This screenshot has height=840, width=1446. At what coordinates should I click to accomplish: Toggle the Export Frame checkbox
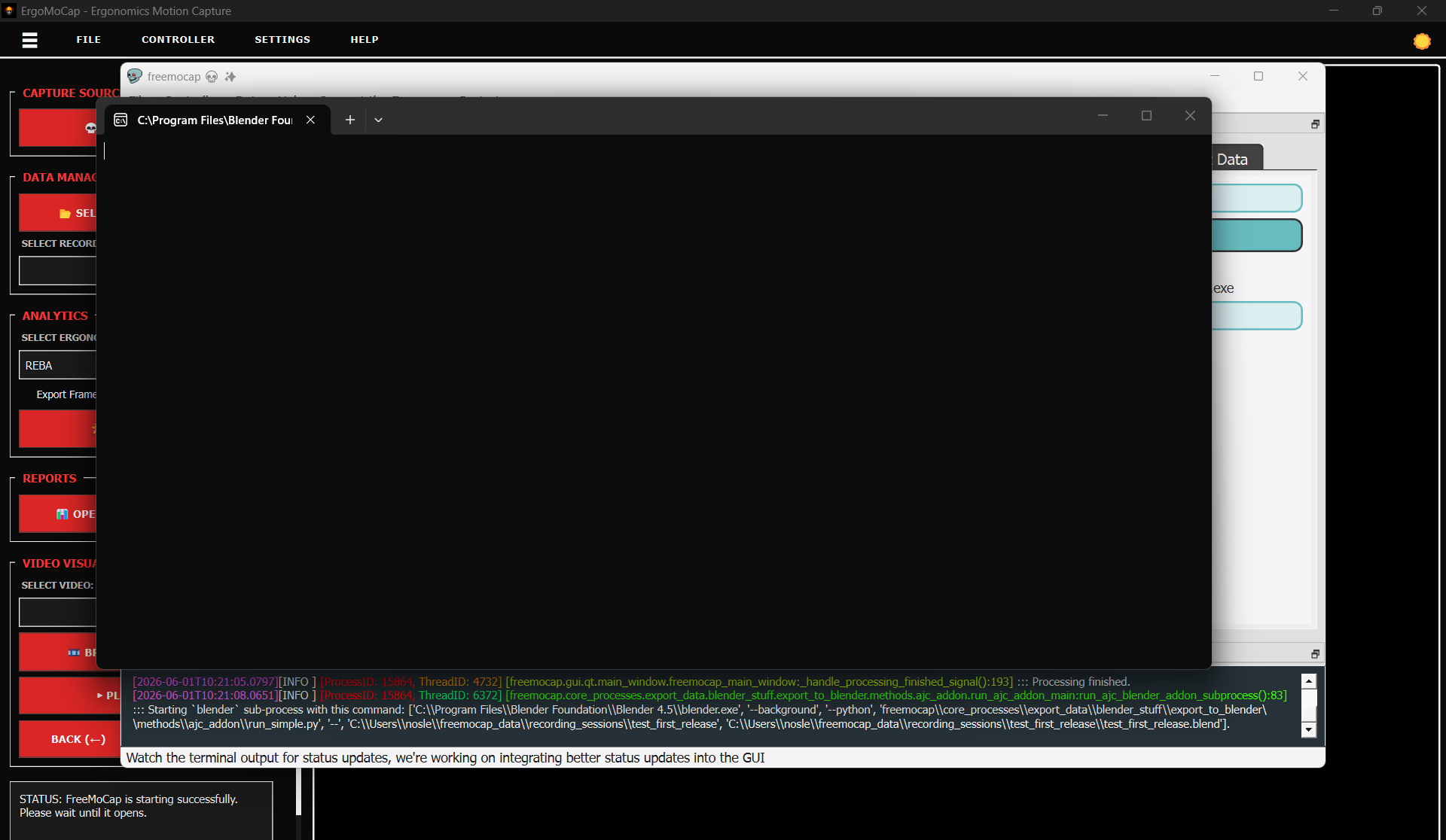coord(26,394)
